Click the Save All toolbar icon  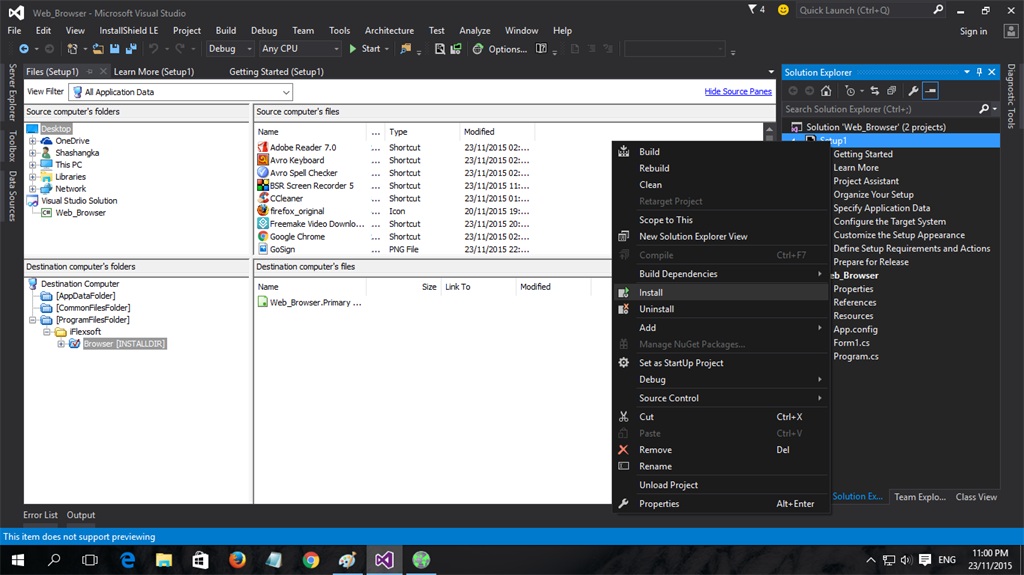click(x=131, y=48)
